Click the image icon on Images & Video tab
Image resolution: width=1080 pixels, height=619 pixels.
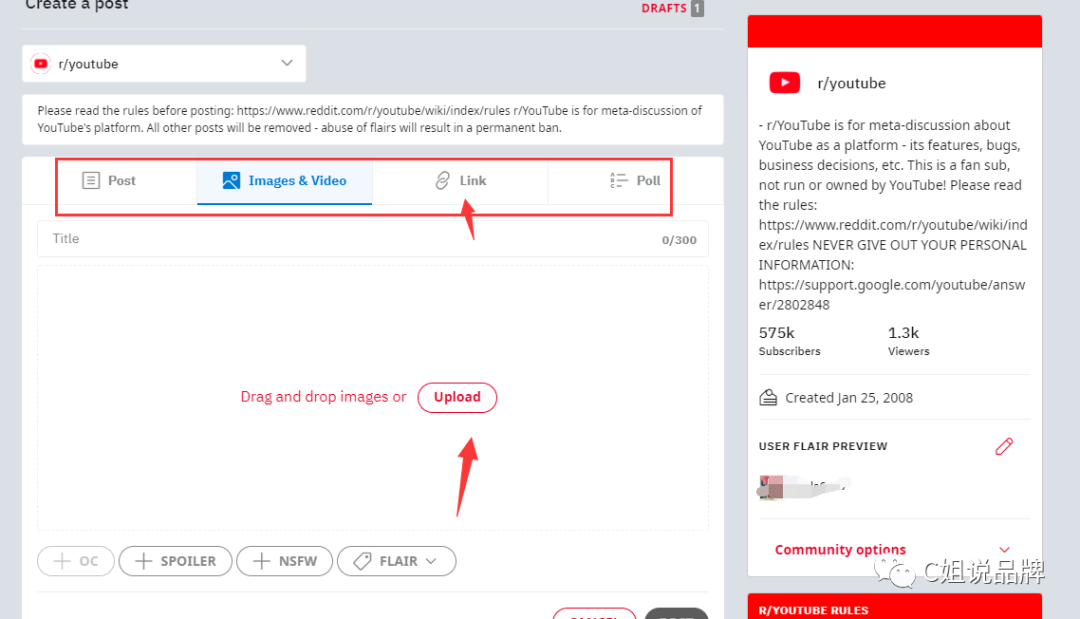coord(231,180)
